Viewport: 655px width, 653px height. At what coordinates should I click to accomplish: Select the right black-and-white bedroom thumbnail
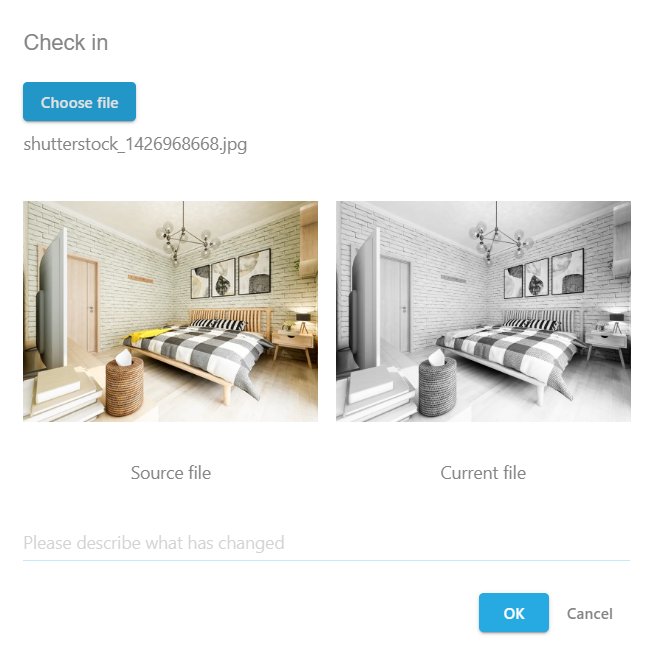point(483,311)
